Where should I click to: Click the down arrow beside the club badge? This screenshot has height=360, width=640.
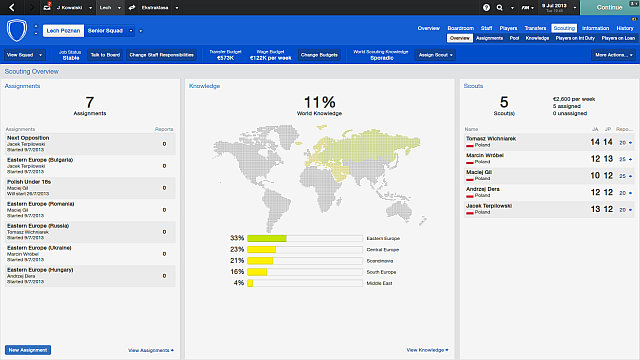[x=36, y=33]
